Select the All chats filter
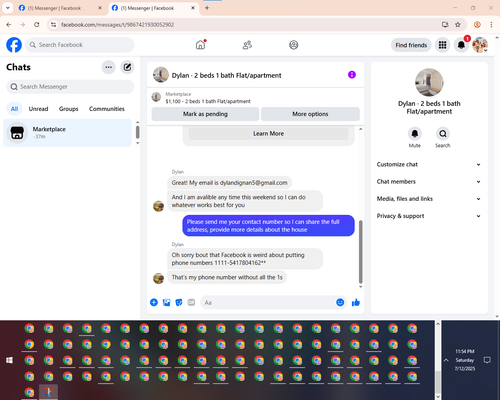500x400 pixels. pyautogui.click(x=14, y=109)
